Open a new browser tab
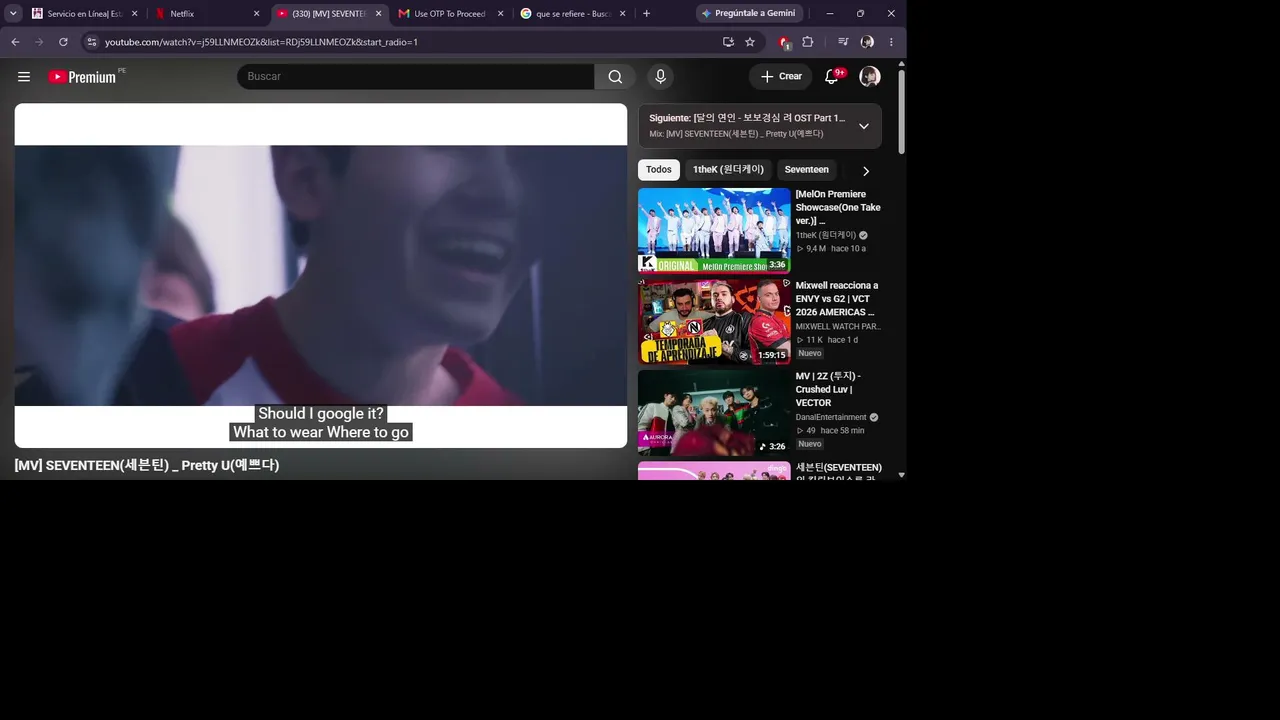 coord(646,14)
